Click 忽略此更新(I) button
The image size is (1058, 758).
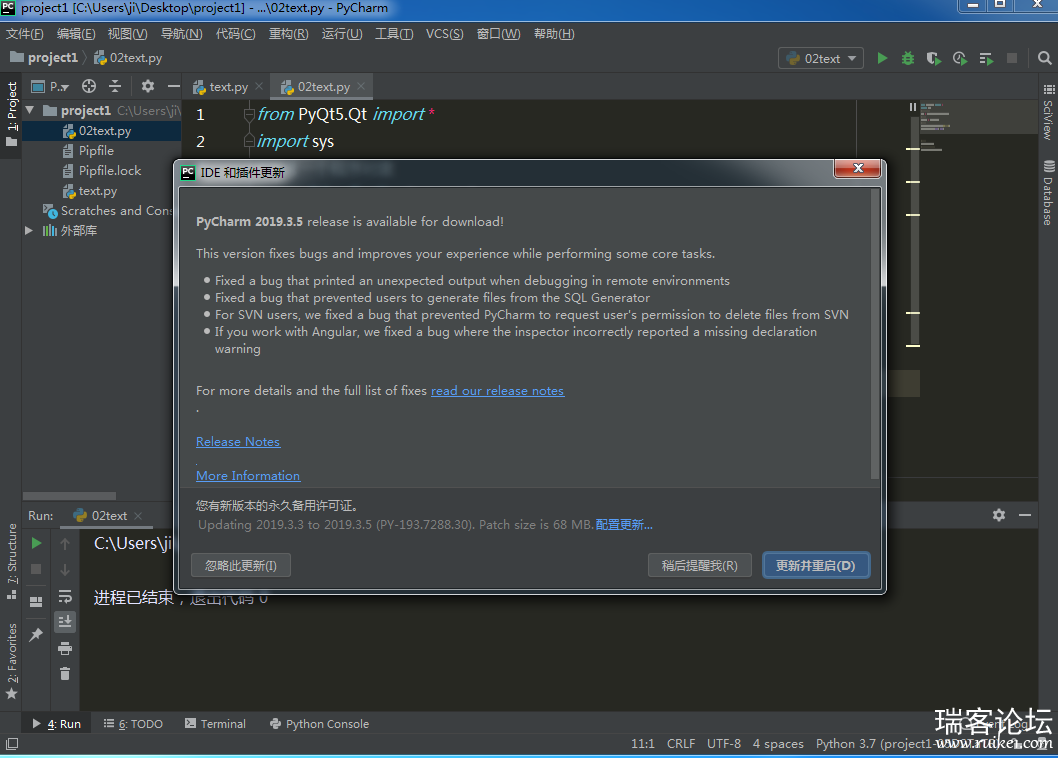click(x=241, y=565)
